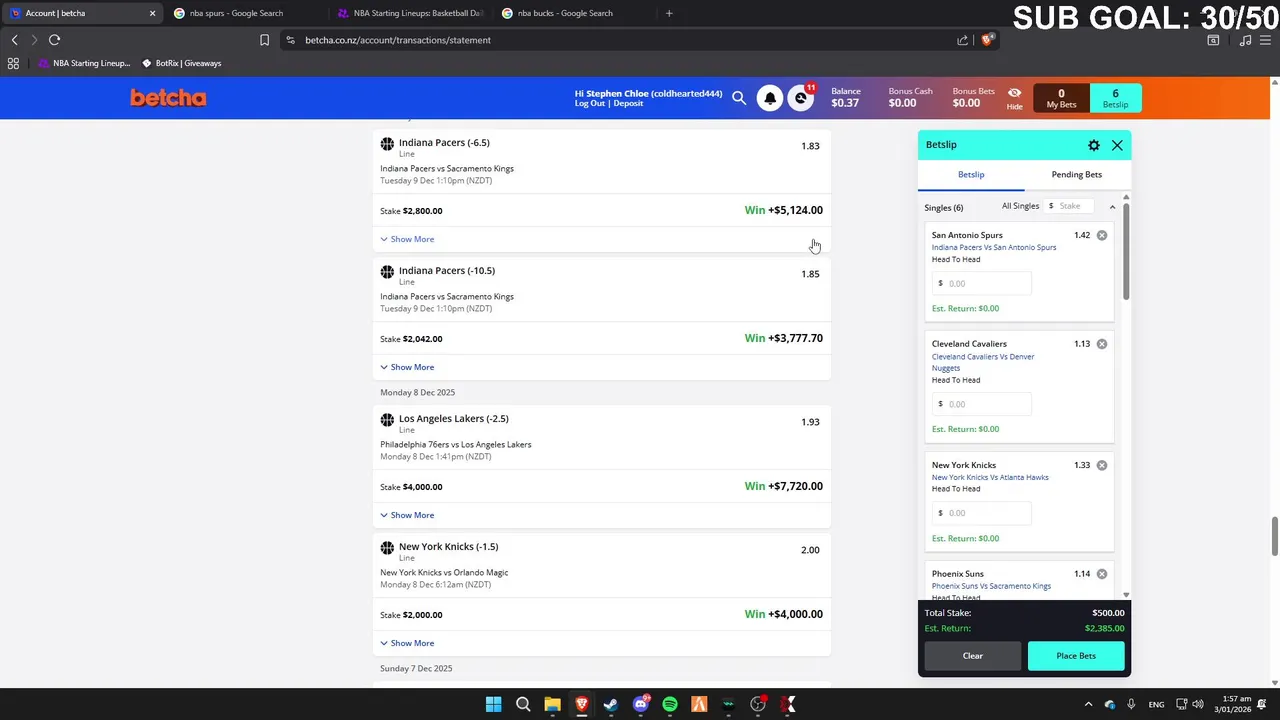Reload the page
Viewport: 1280px width, 720px height.
pyautogui.click(x=54, y=40)
